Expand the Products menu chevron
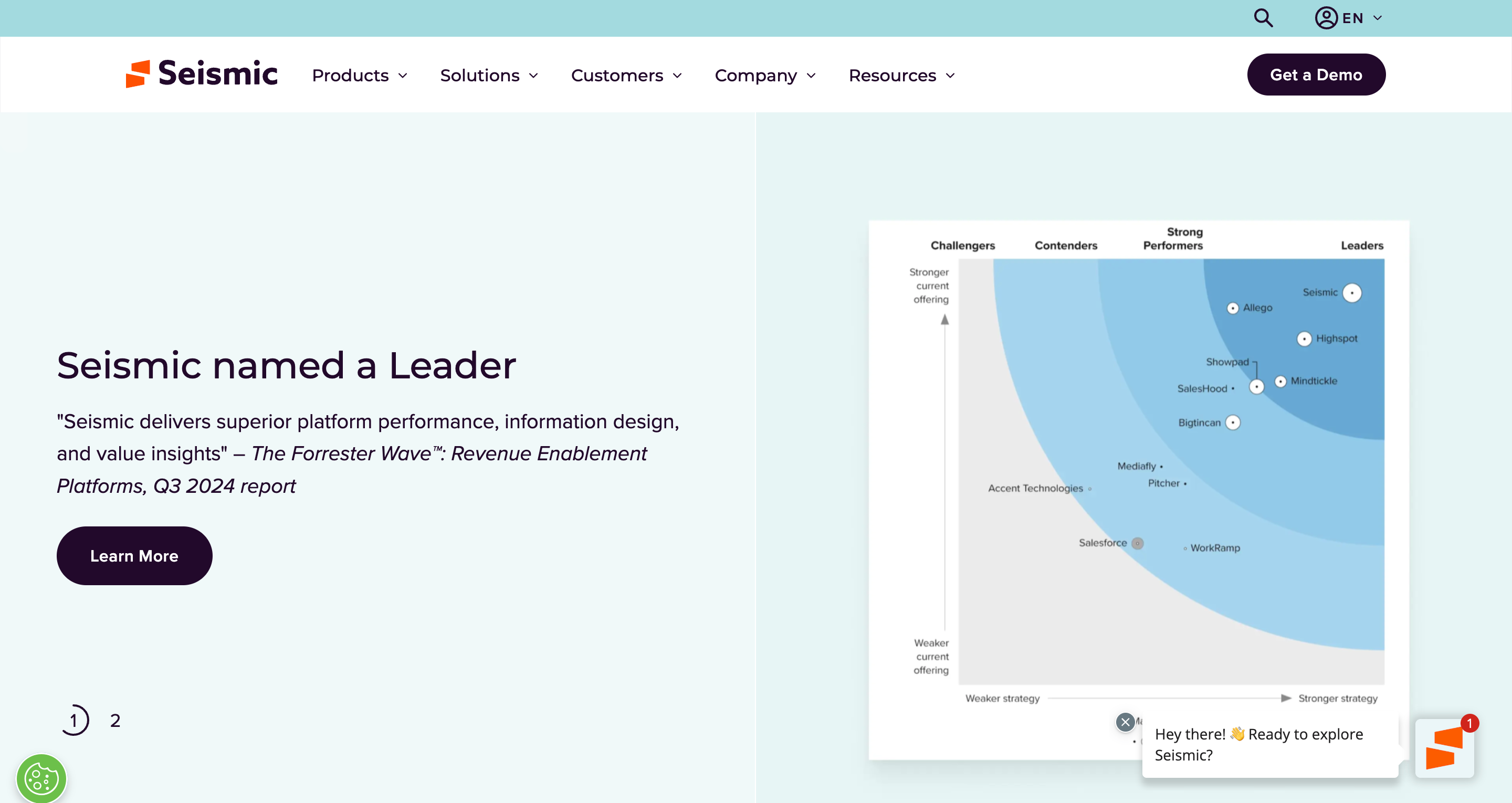The image size is (1512, 803). [403, 76]
